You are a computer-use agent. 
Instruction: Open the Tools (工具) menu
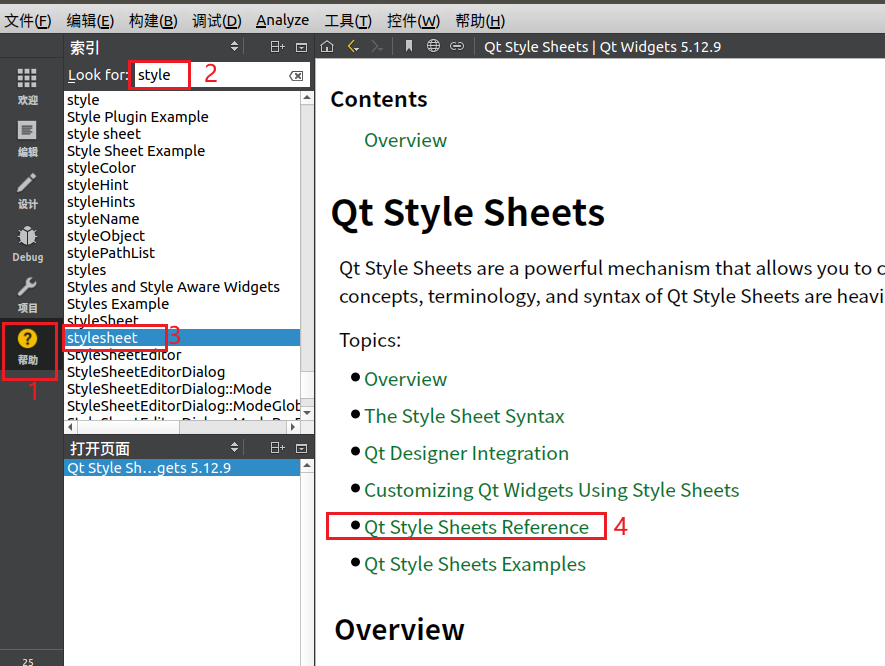click(348, 21)
